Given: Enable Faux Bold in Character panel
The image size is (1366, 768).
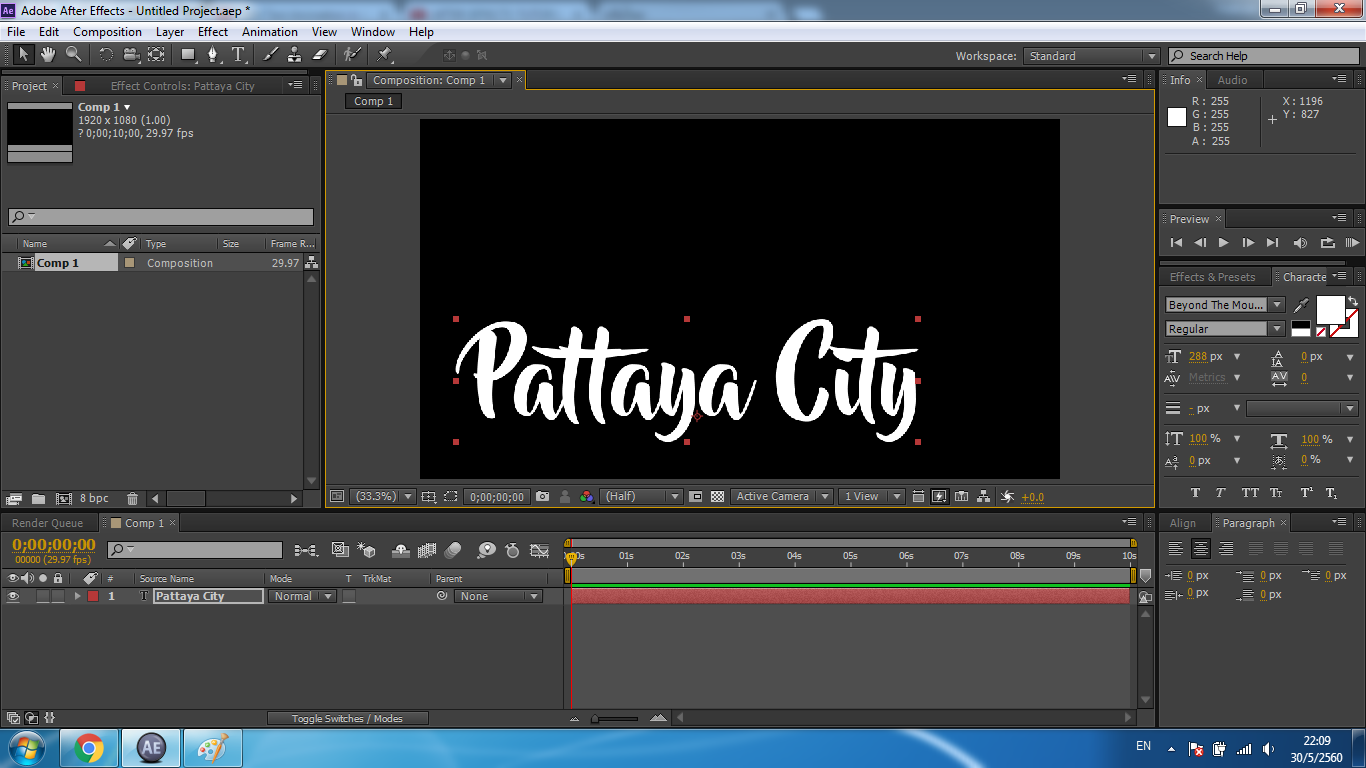Looking at the screenshot, I should tap(1195, 493).
